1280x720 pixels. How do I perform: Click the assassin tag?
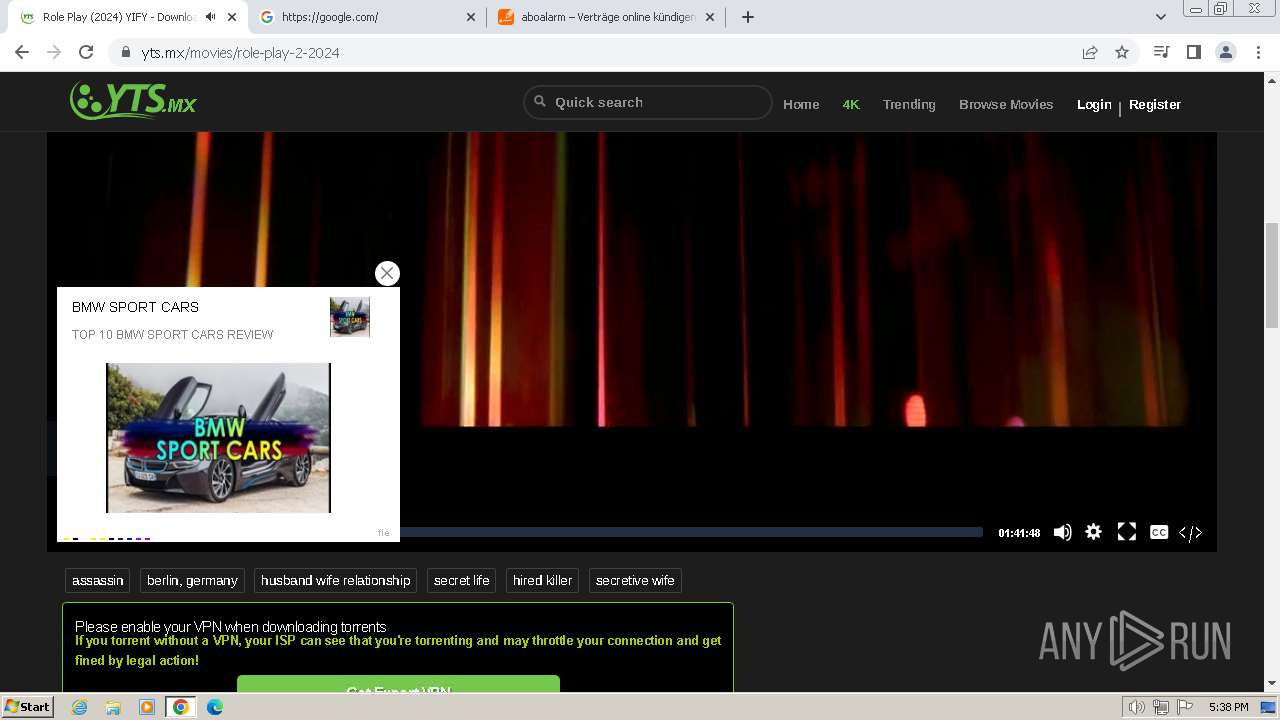pyautogui.click(x=98, y=580)
